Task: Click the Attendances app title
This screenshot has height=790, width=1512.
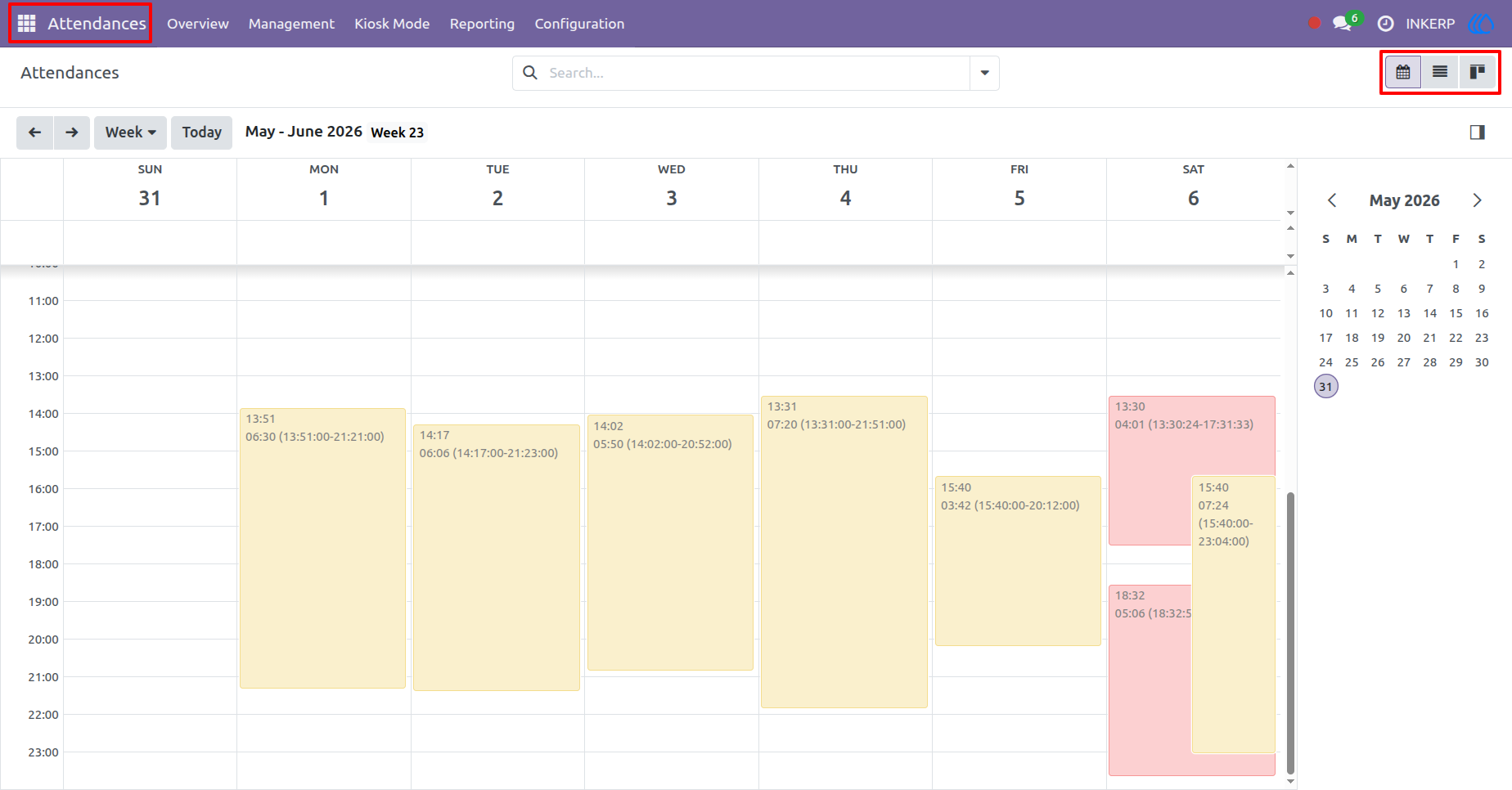Action: [97, 24]
